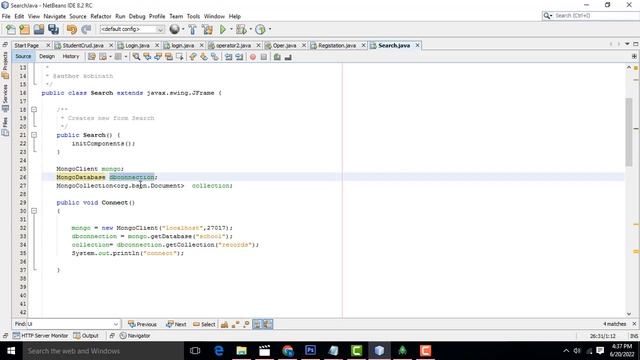The width and height of the screenshot is (640, 360).
Task: Click the Comment icon in editor toolbar
Action: pyautogui.click(x=277, y=57)
